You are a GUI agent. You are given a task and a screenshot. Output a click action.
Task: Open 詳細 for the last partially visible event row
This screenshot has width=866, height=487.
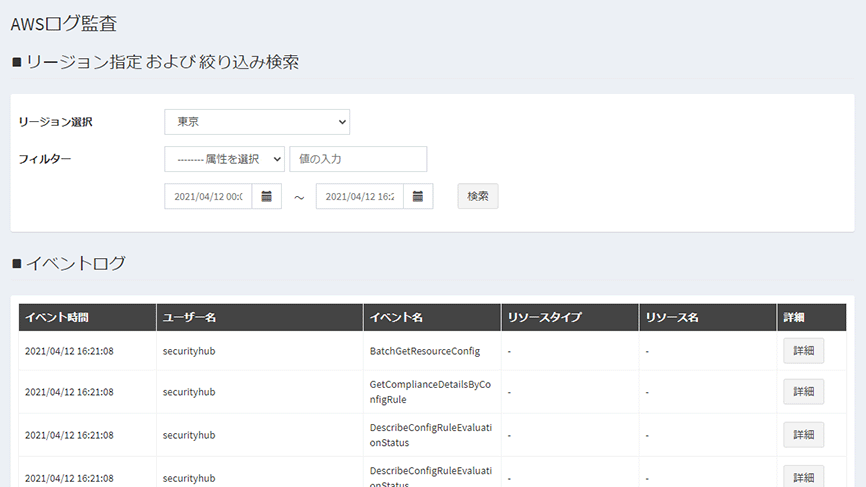[x=804, y=476]
